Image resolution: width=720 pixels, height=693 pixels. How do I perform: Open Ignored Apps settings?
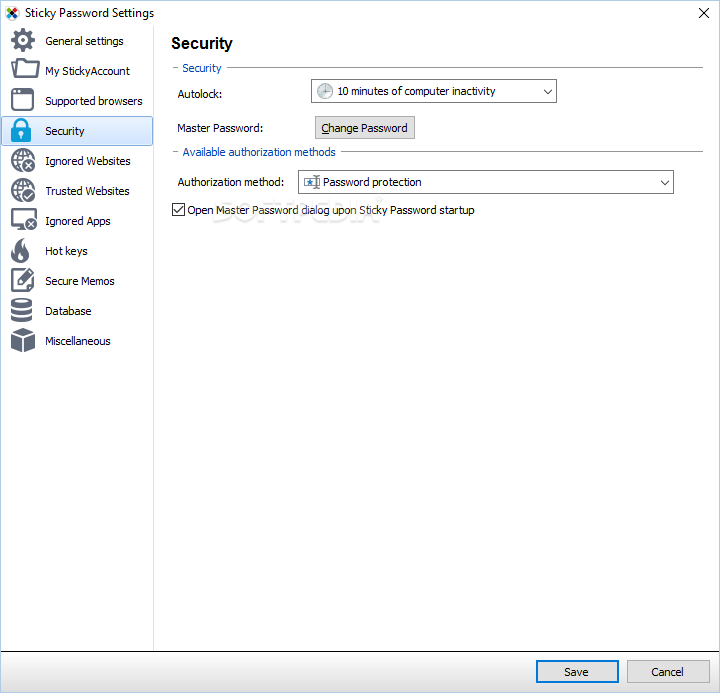(x=77, y=221)
